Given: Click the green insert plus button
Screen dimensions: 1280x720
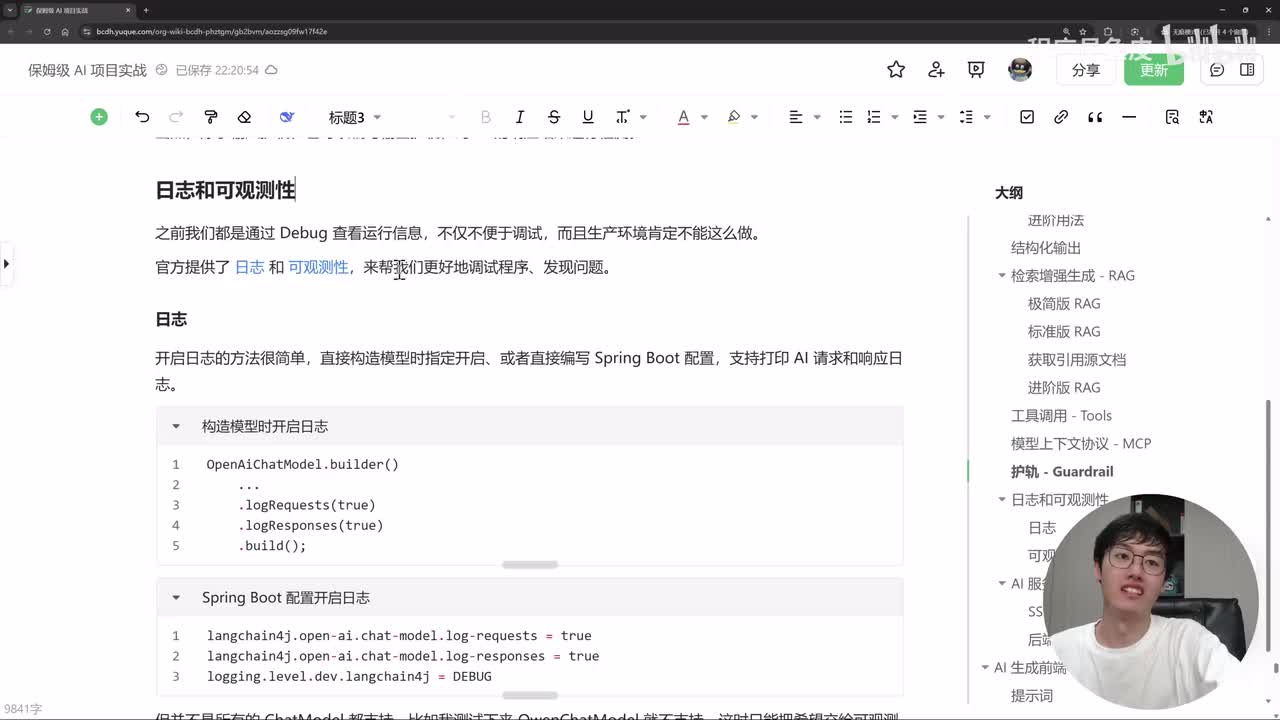Looking at the screenshot, I should [x=99, y=117].
